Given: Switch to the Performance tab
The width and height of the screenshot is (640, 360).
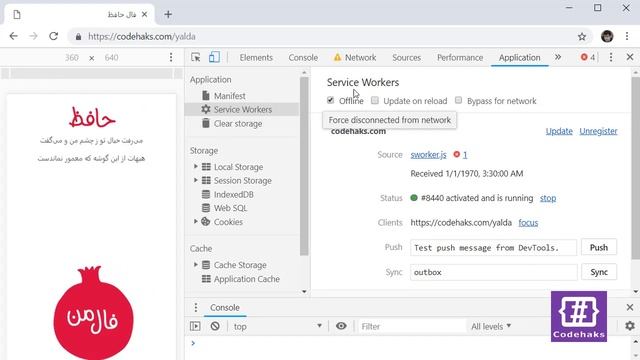Looking at the screenshot, I should coord(460,58).
